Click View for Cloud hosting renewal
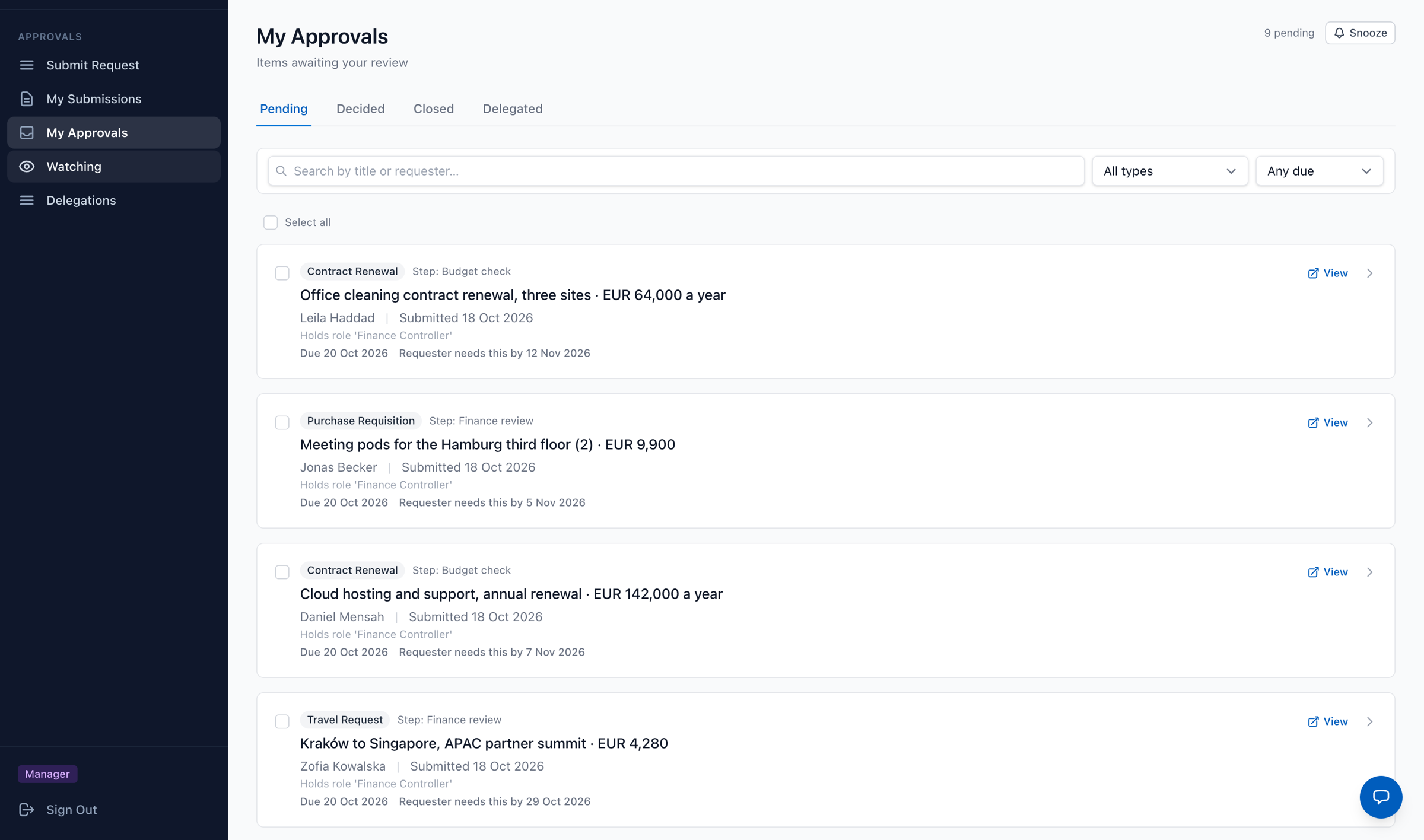This screenshot has height=840, width=1424. [x=1328, y=572]
